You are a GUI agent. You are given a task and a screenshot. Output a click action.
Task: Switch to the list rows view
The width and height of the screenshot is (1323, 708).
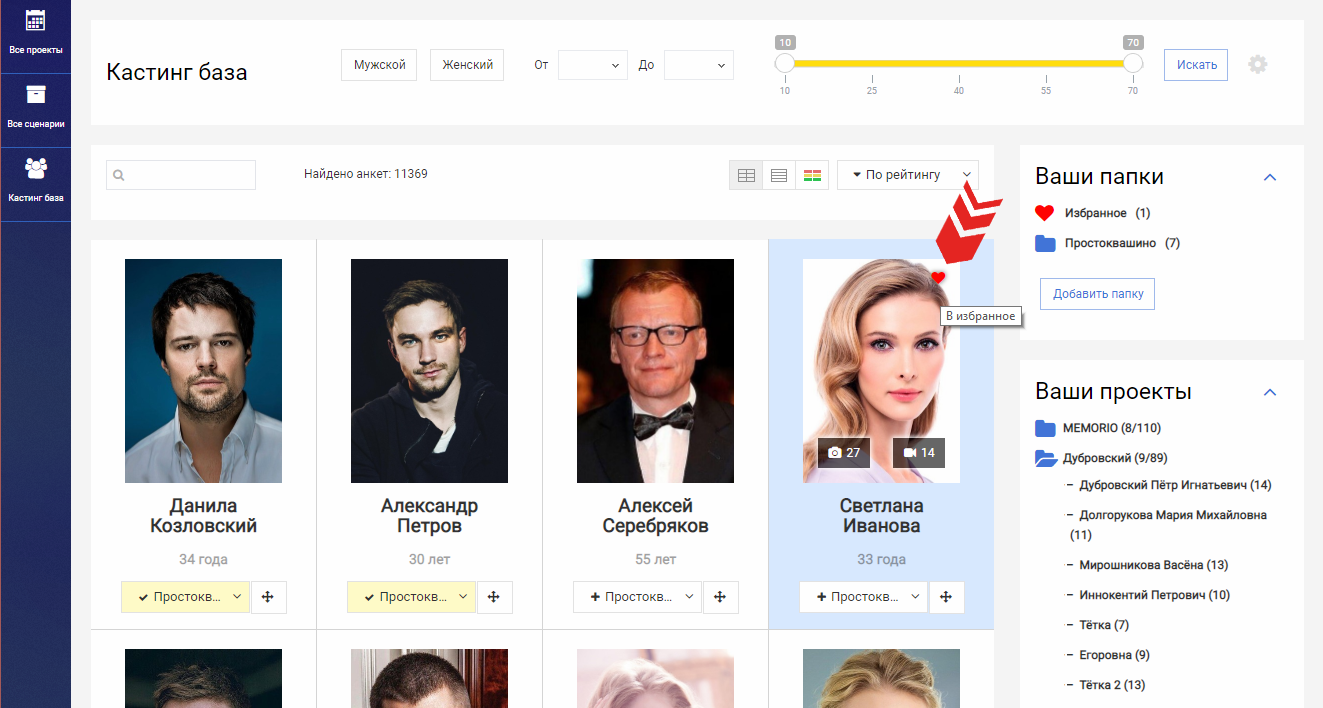pos(779,175)
